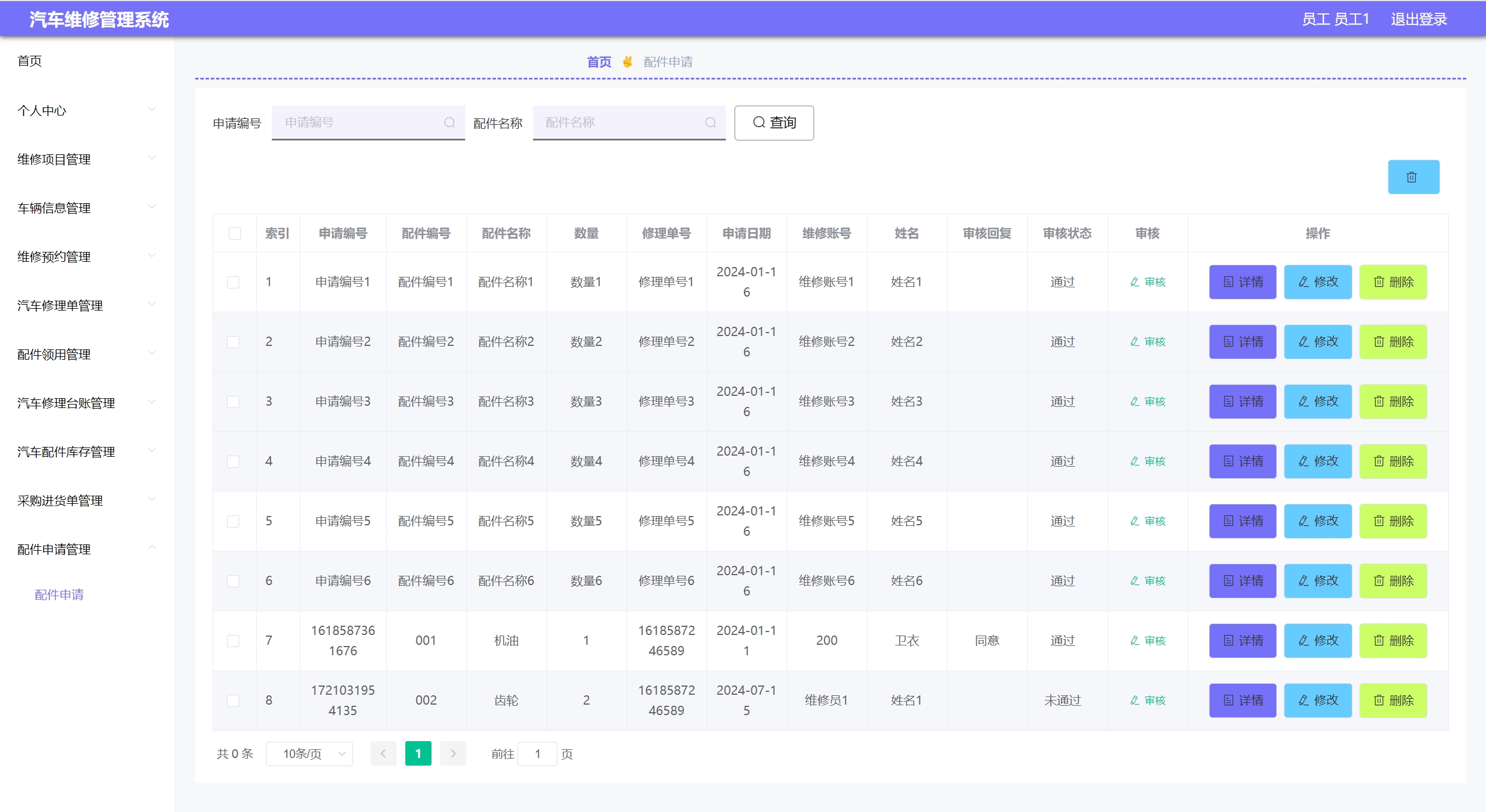Toggle the select-all header checkbox

point(235,233)
